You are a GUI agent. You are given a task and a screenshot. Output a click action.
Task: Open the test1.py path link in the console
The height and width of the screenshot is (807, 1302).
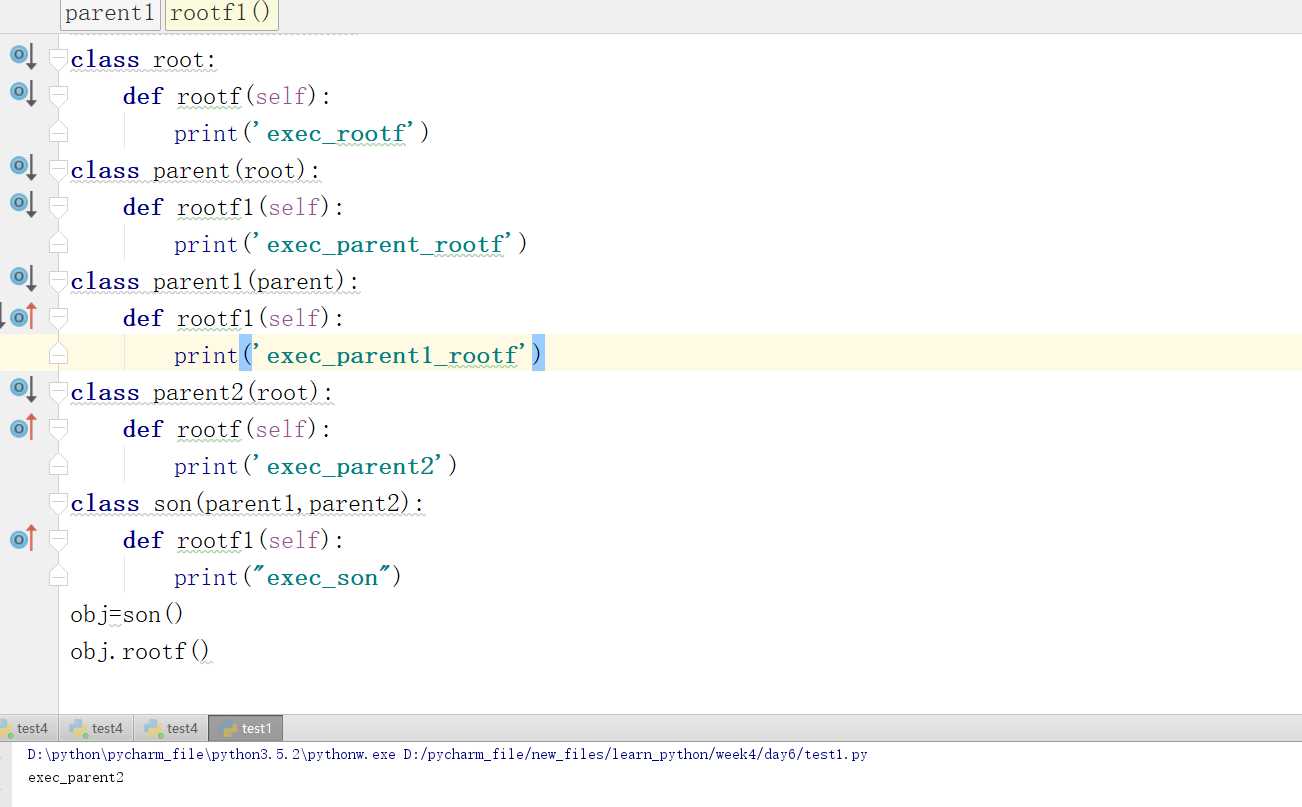click(635, 754)
